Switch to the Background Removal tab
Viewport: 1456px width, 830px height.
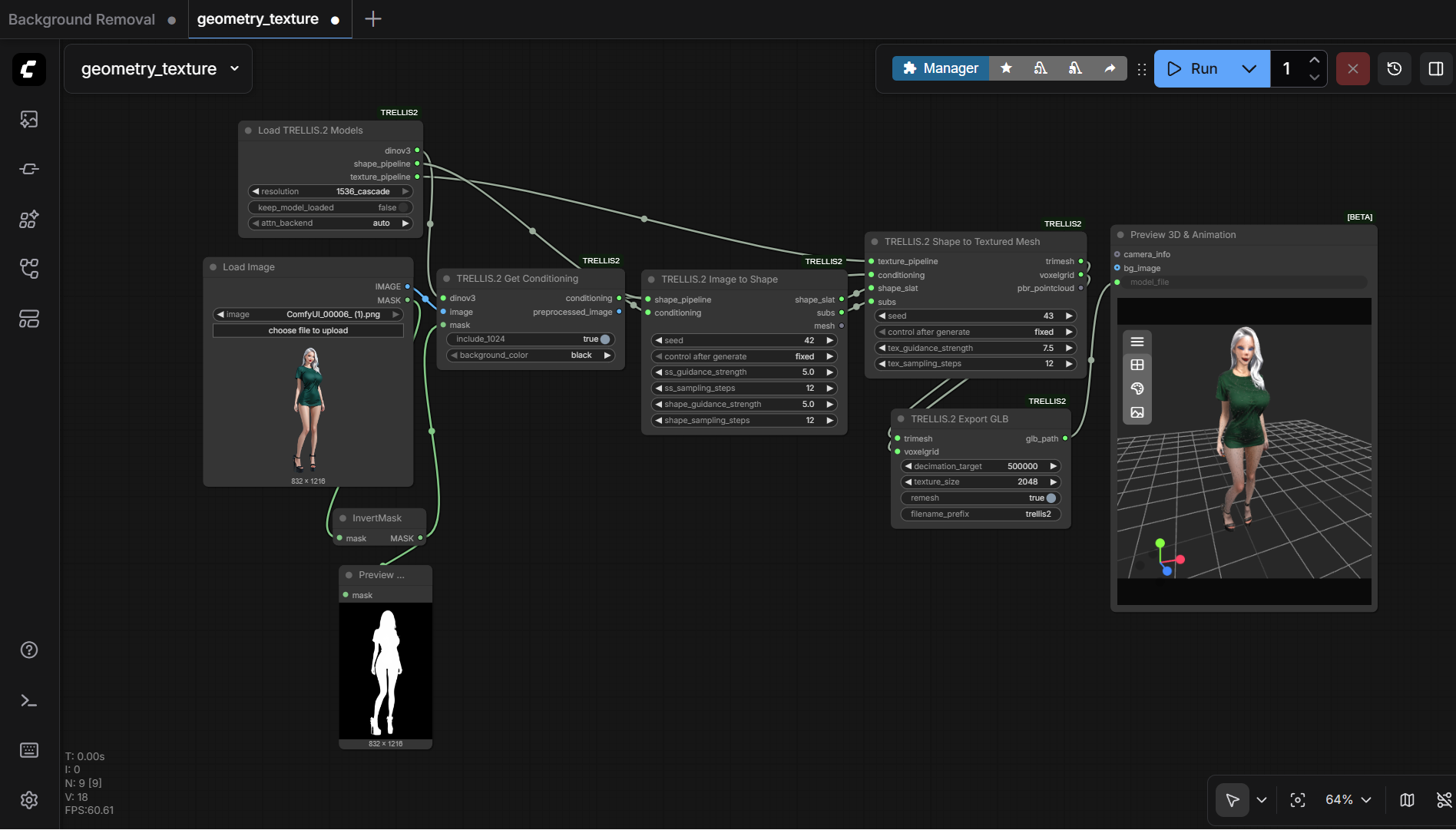point(81,19)
